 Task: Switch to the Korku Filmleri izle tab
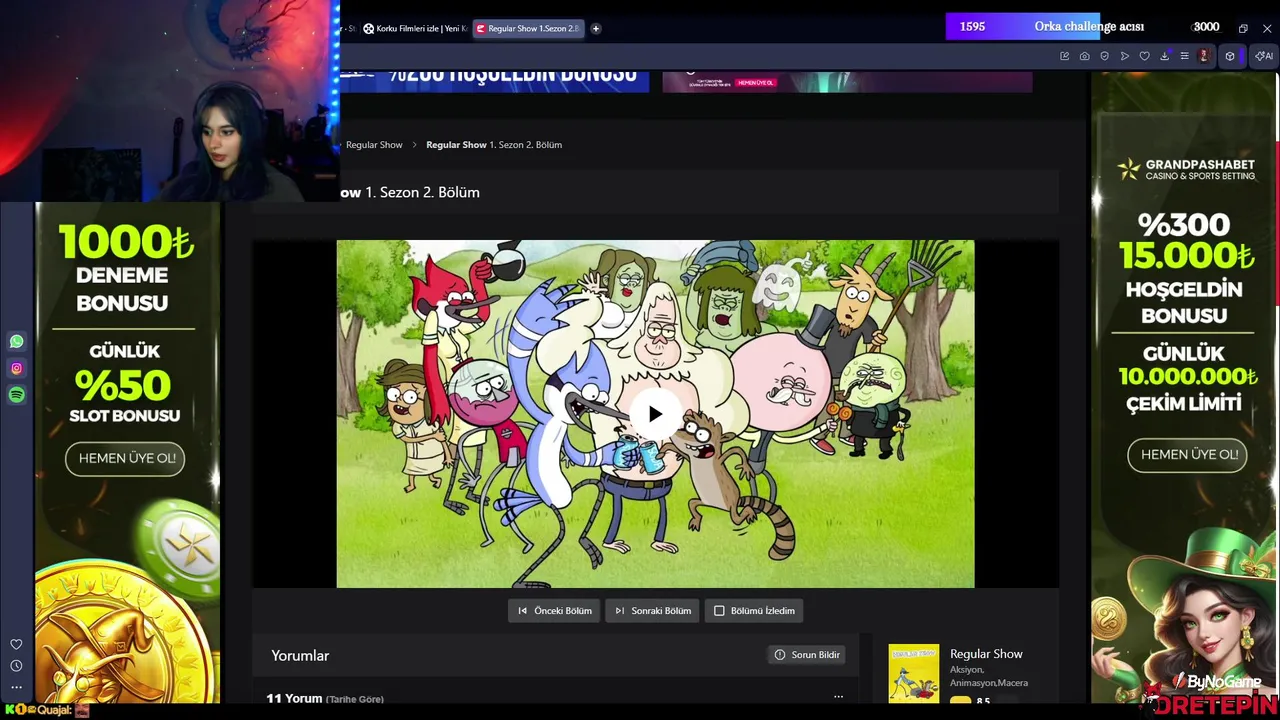[x=414, y=28]
